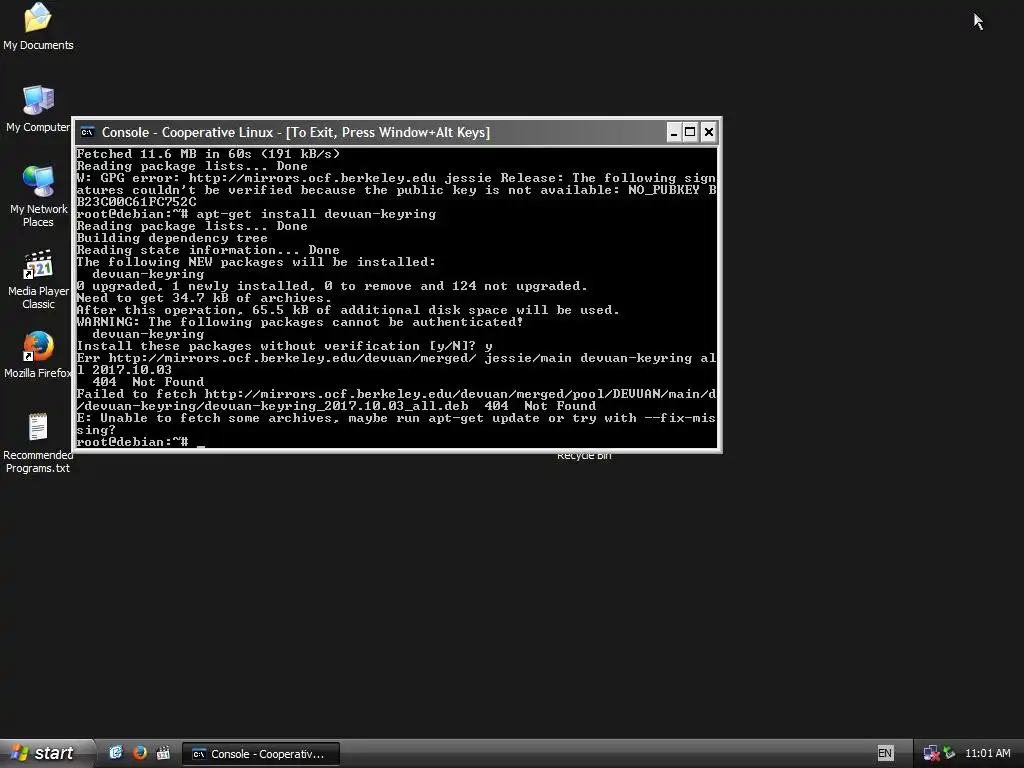
Task: Click the 'After this operation, 65.5 kB' line
Action: [348, 310]
